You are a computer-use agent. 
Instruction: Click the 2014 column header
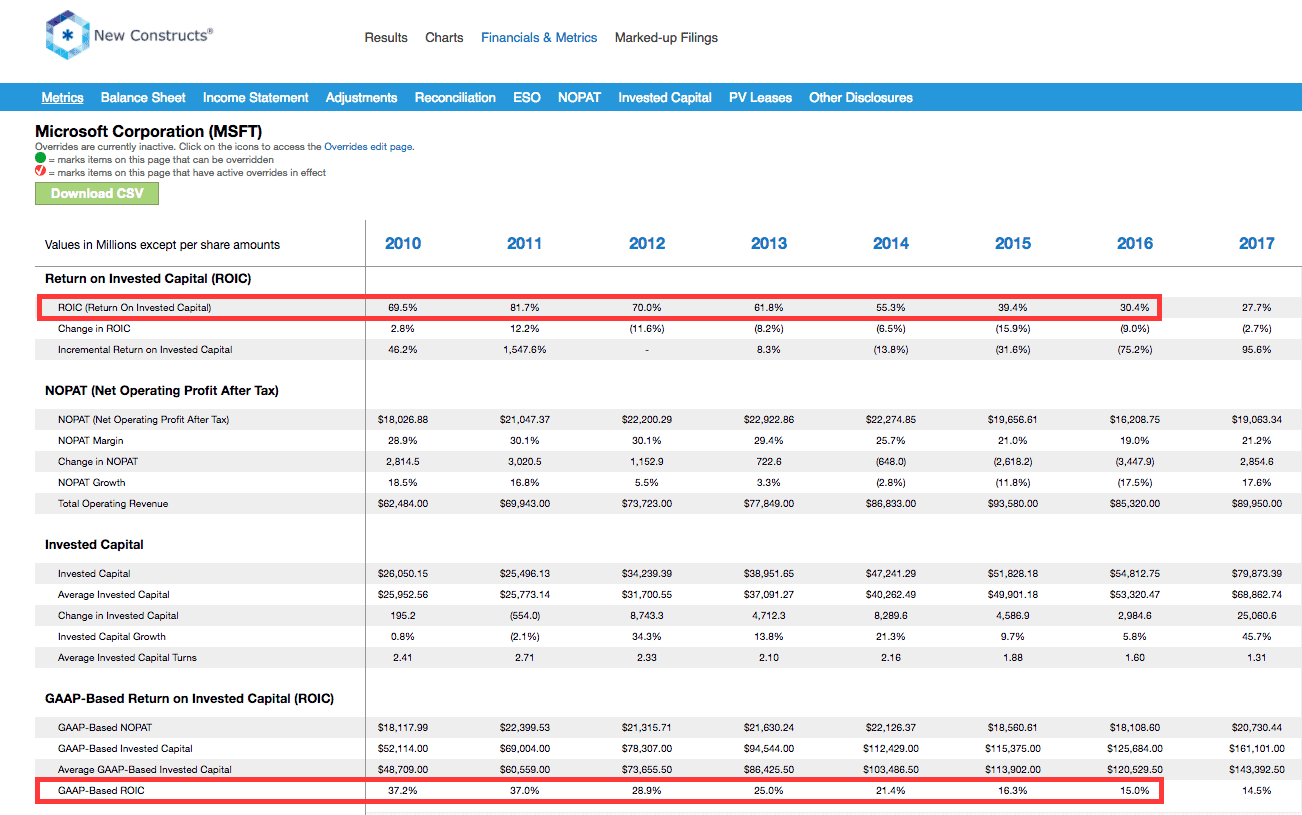tap(891, 243)
